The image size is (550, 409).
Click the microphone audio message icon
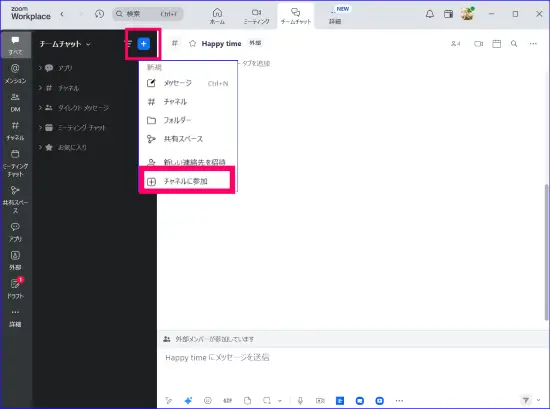tap(300, 401)
